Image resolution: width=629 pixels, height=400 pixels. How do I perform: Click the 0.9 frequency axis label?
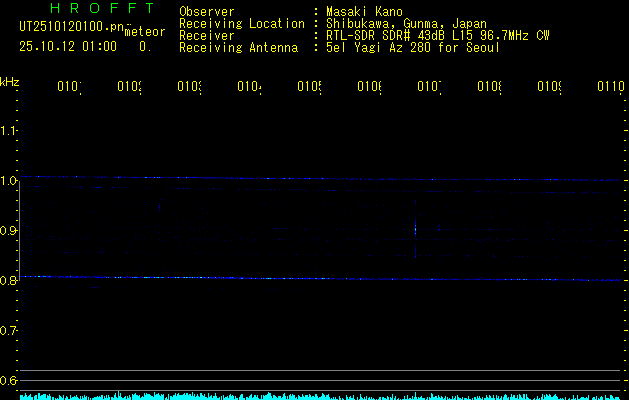pyautogui.click(x=9, y=231)
